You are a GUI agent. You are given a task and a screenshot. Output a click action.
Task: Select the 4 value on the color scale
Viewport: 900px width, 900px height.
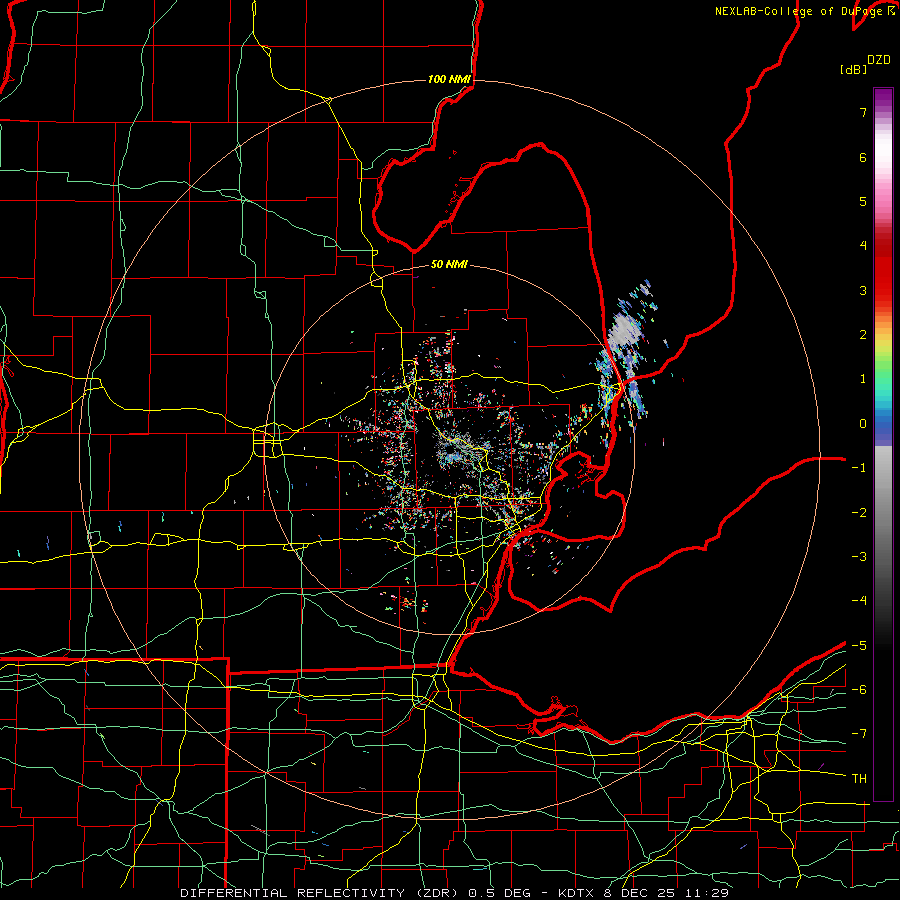(x=863, y=246)
